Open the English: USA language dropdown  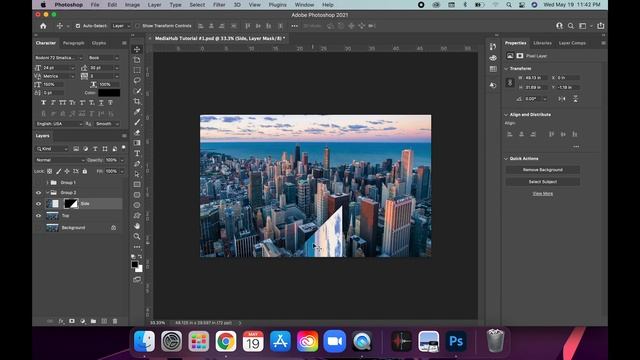coord(59,124)
